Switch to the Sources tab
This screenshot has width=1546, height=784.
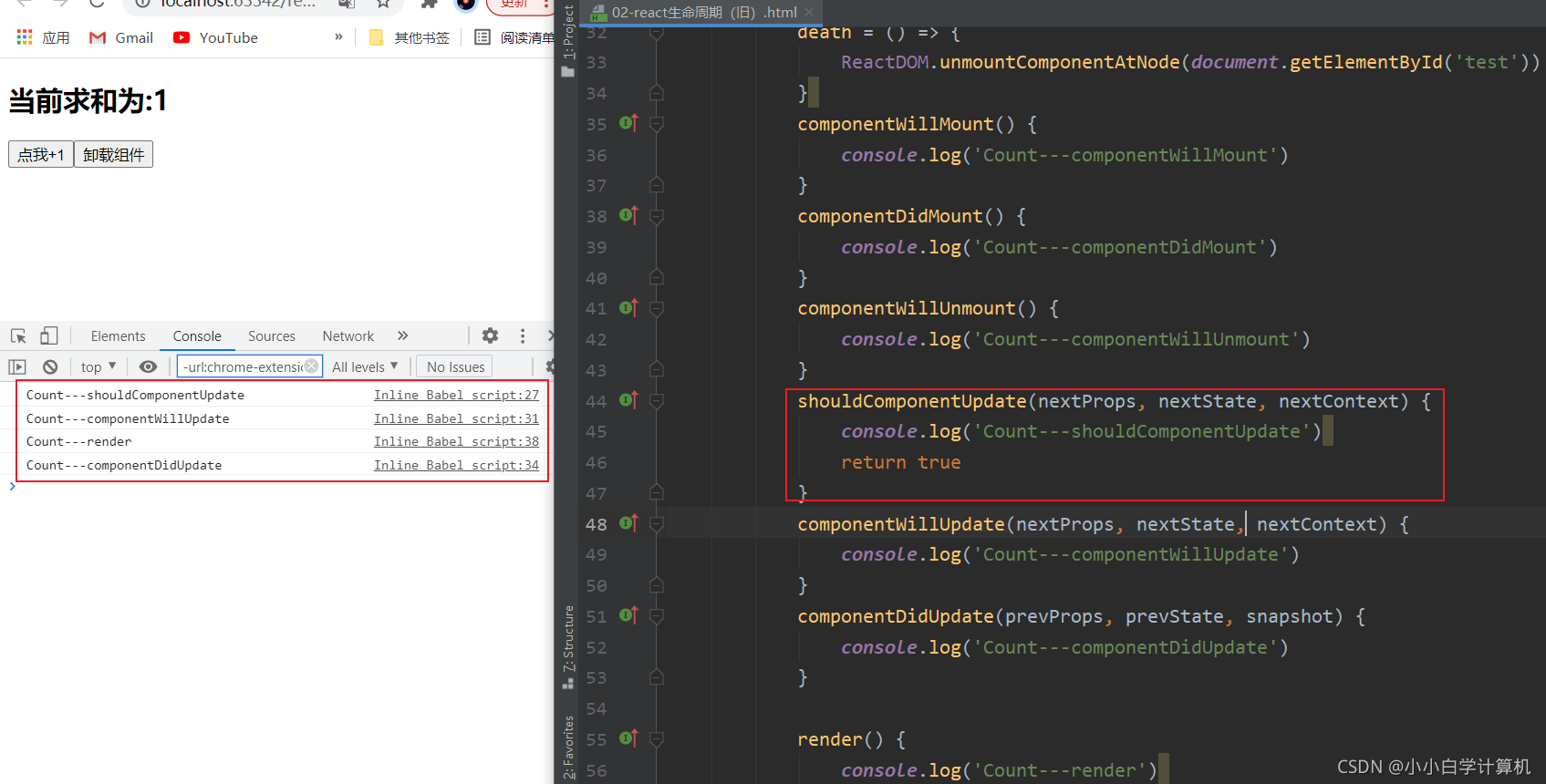tap(272, 336)
